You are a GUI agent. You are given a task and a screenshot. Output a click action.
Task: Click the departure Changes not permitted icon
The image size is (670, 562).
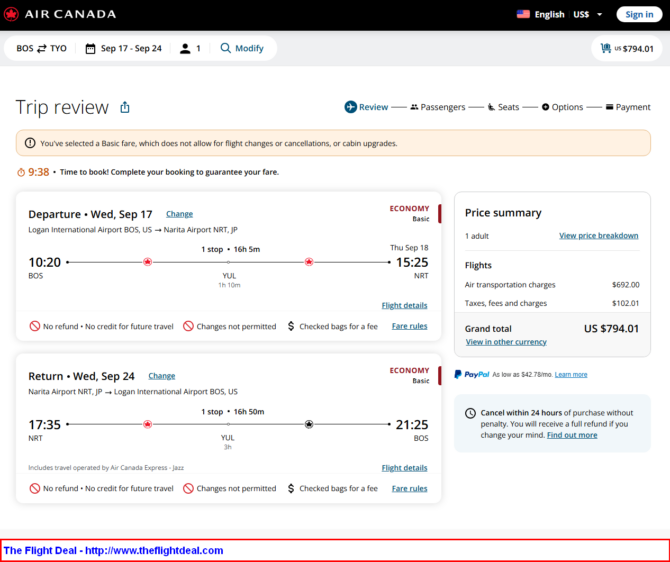pos(188,326)
